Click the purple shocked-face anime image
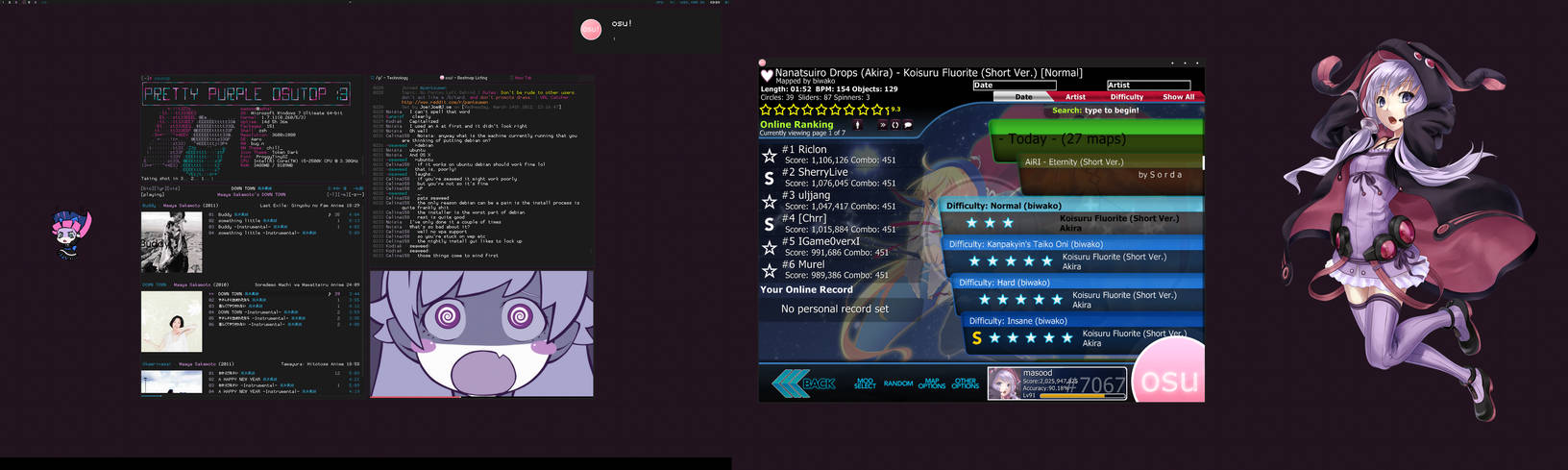This screenshot has height=470, width=1568. pyautogui.click(x=481, y=334)
